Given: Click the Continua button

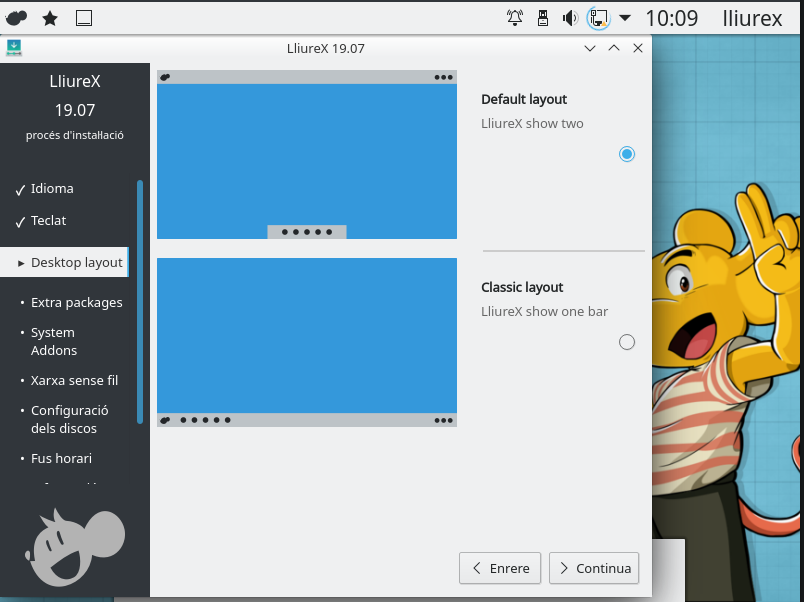Looking at the screenshot, I should pyautogui.click(x=594, y=568).
